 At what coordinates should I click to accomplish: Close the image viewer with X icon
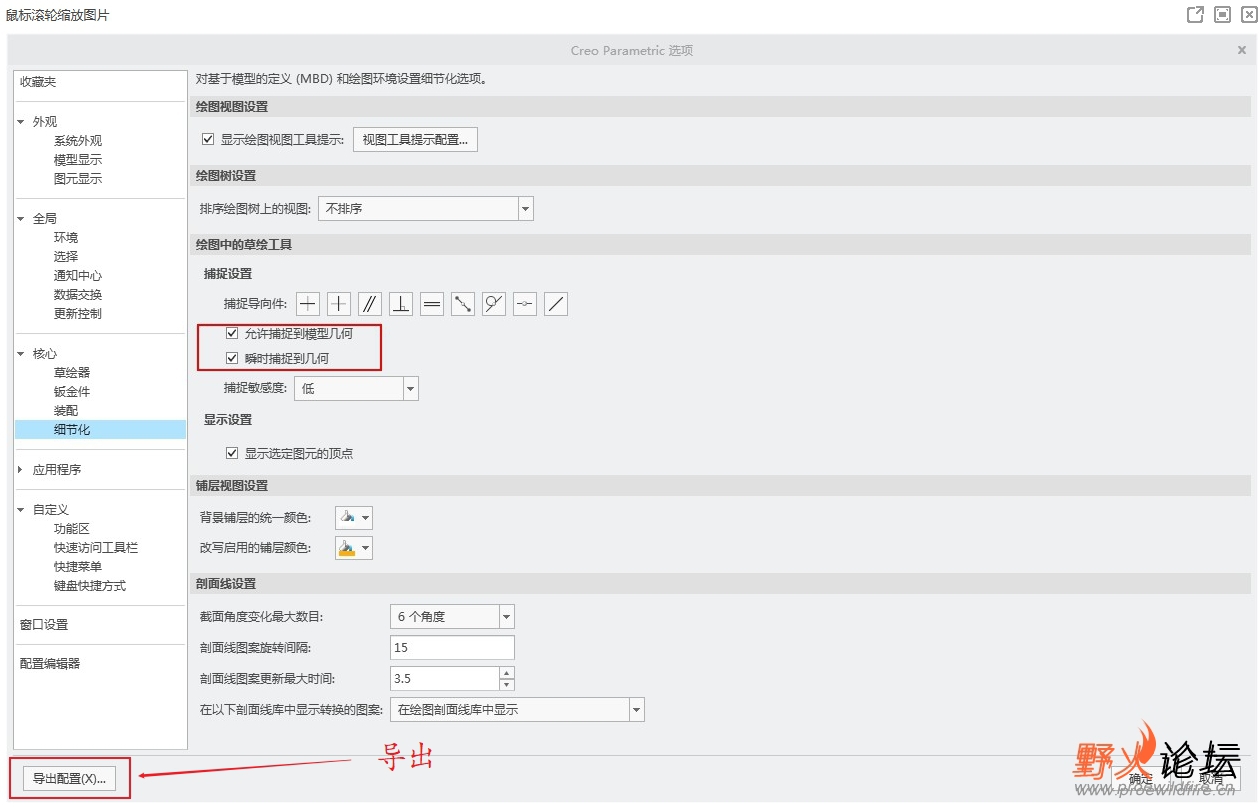point(1248,14)
